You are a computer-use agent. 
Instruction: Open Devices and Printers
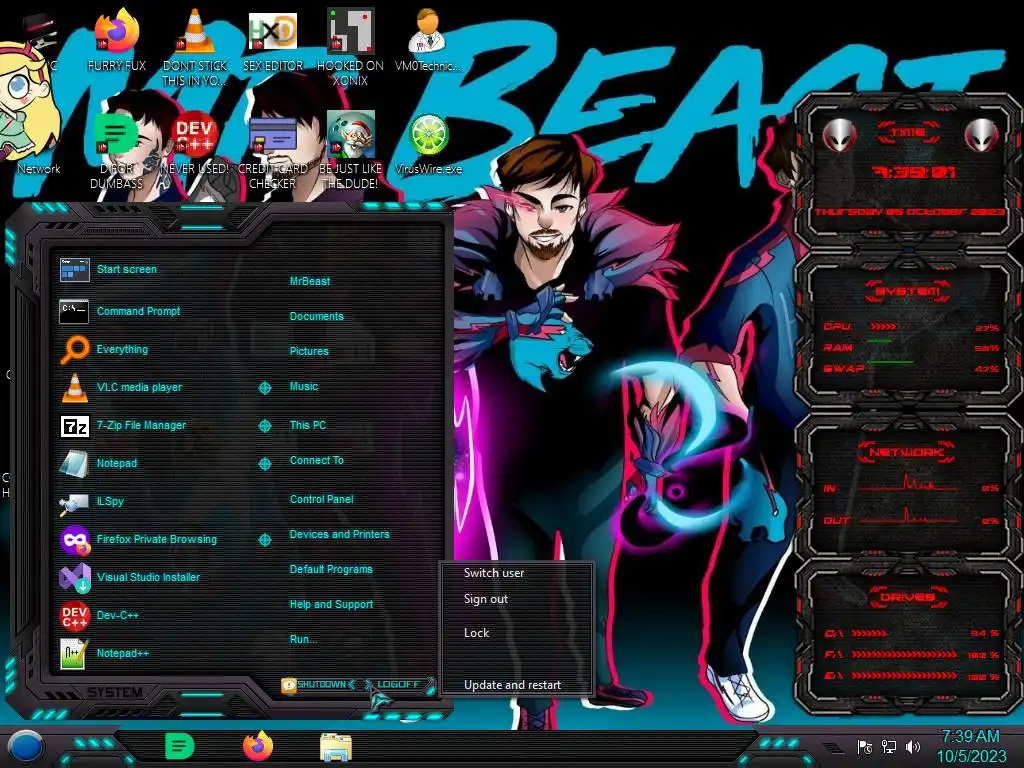click(x=339, y=534)
